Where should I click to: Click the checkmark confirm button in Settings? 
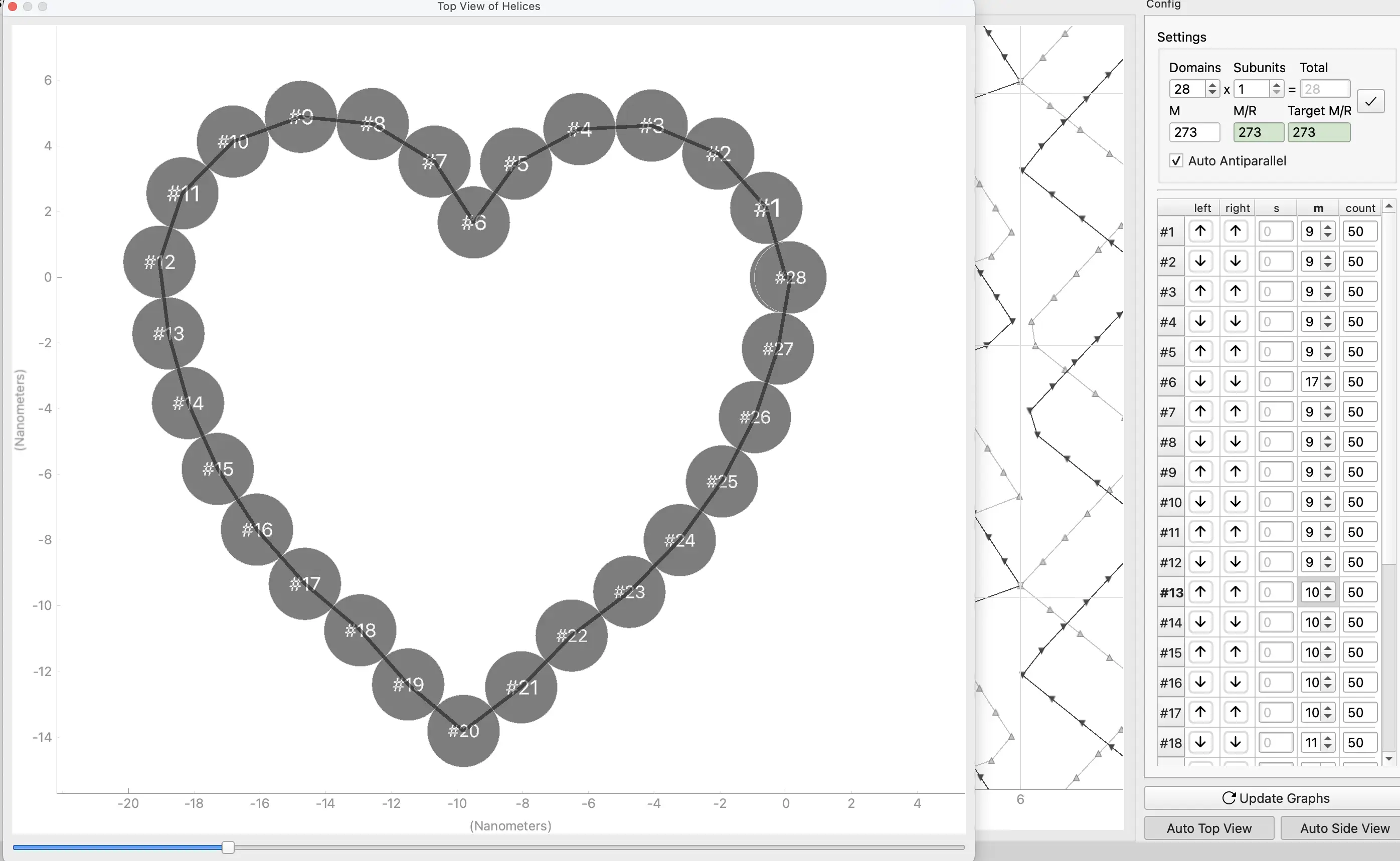[x=1370, y=101]
